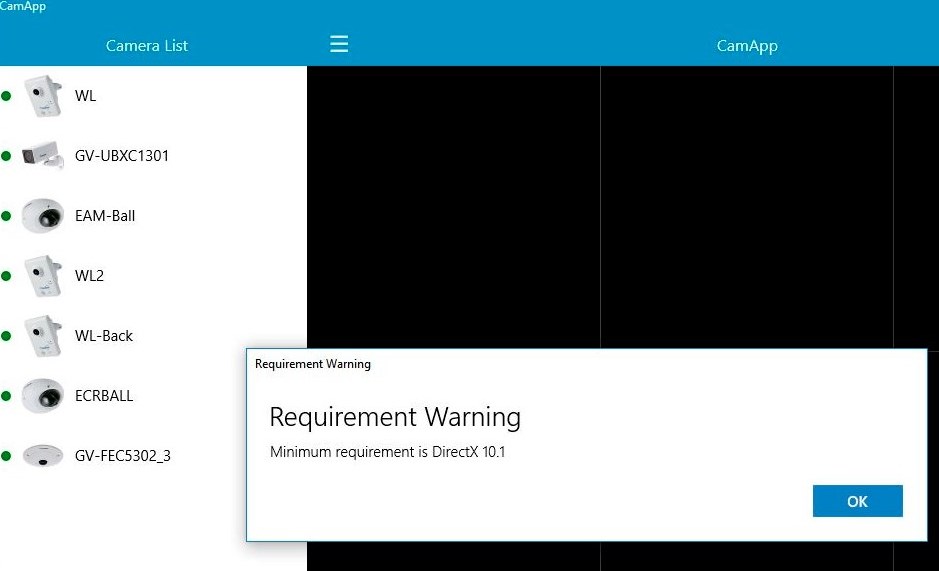
Task: Click the DirectX 10.1 requirement message
Action: coord(387,452)
